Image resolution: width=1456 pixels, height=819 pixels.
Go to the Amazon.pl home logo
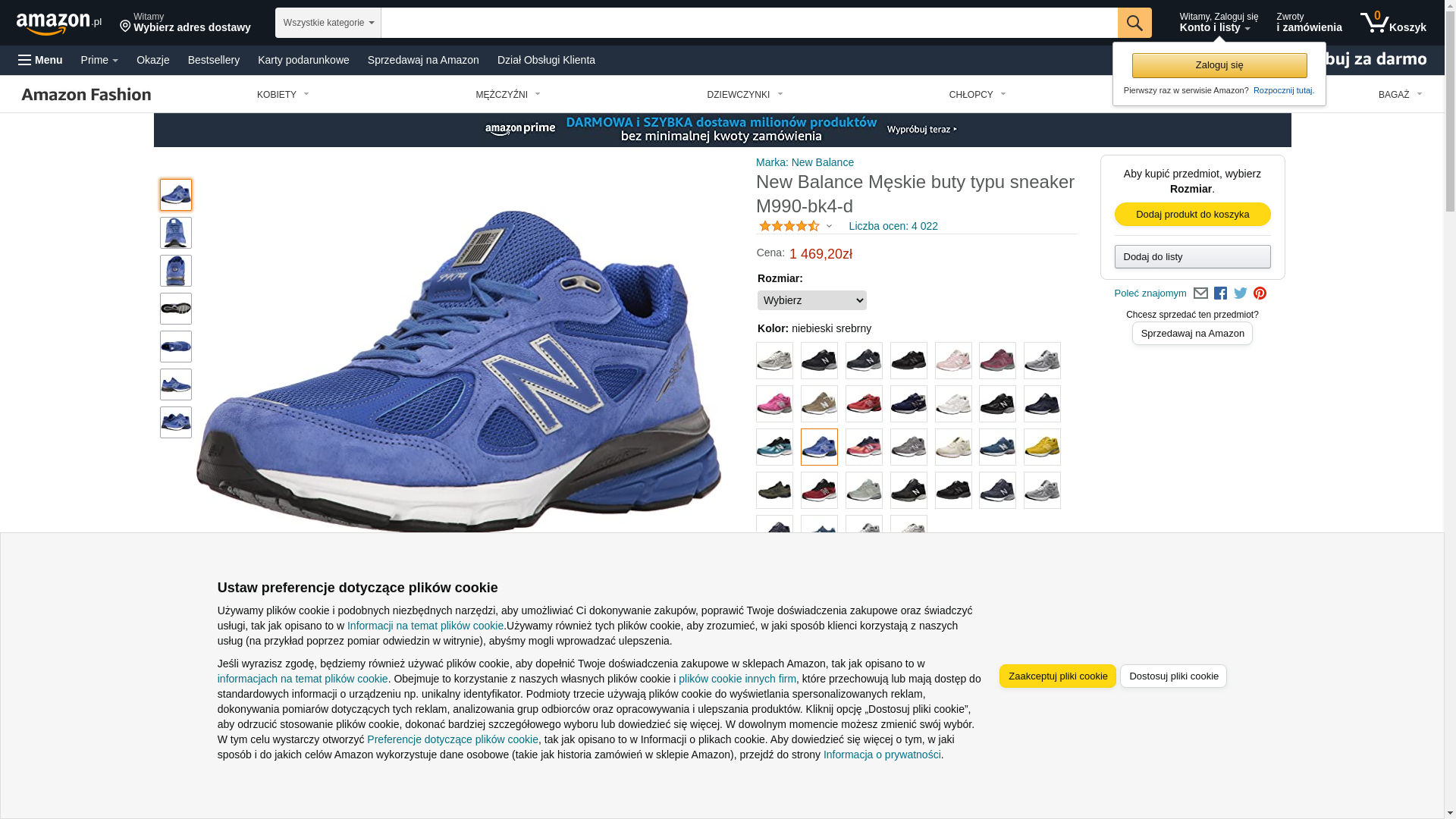[x=59, y=24]
